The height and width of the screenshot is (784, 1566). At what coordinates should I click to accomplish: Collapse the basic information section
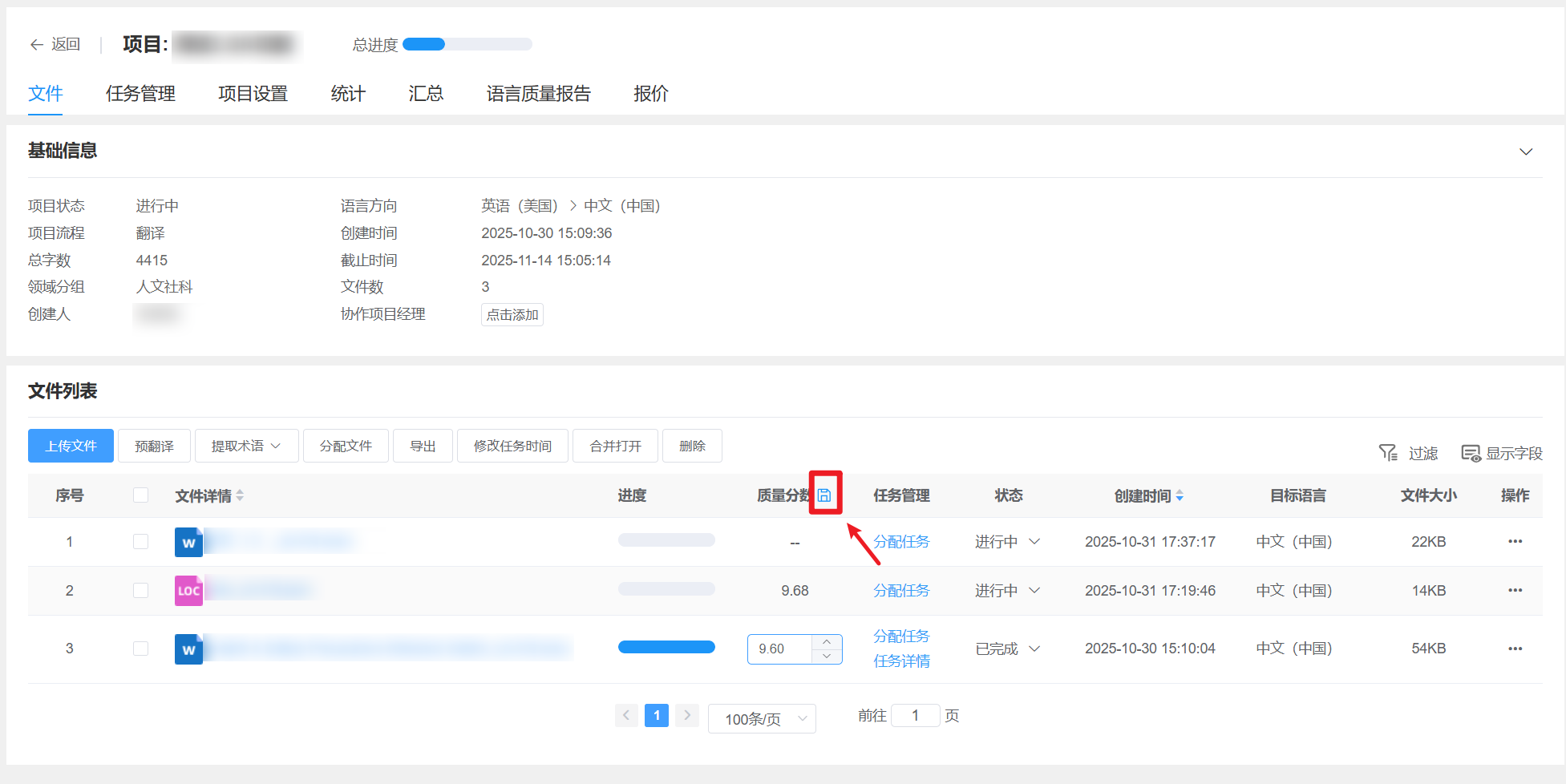[x=1526, y=152]
